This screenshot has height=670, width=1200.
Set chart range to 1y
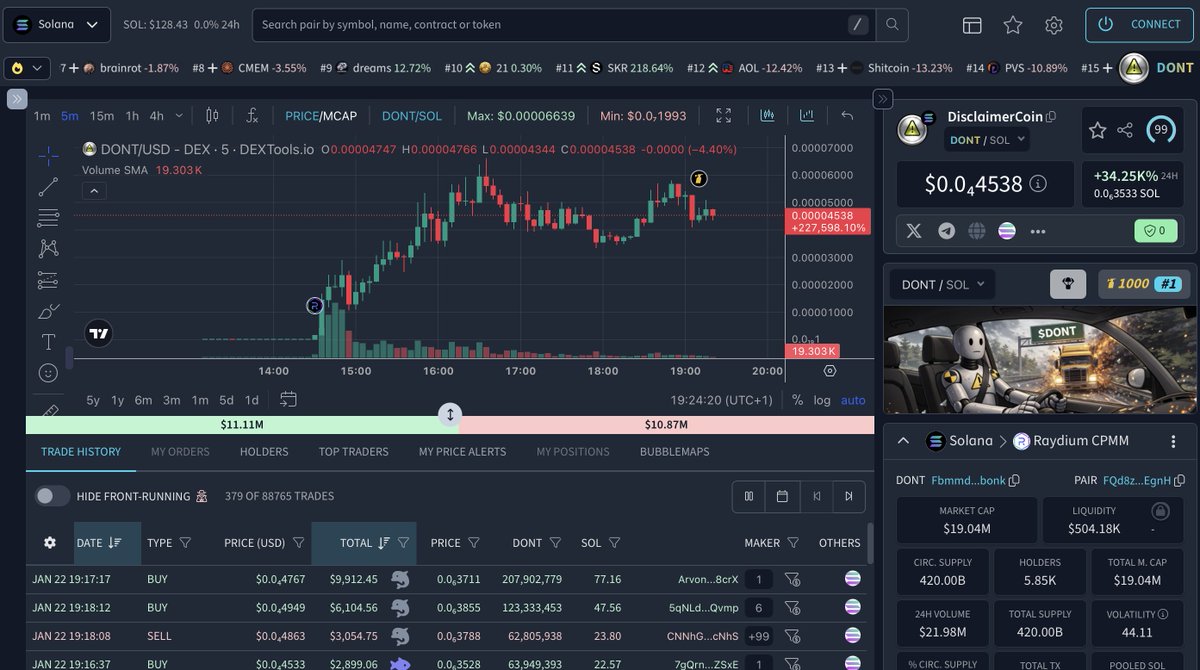pos(118,400)
